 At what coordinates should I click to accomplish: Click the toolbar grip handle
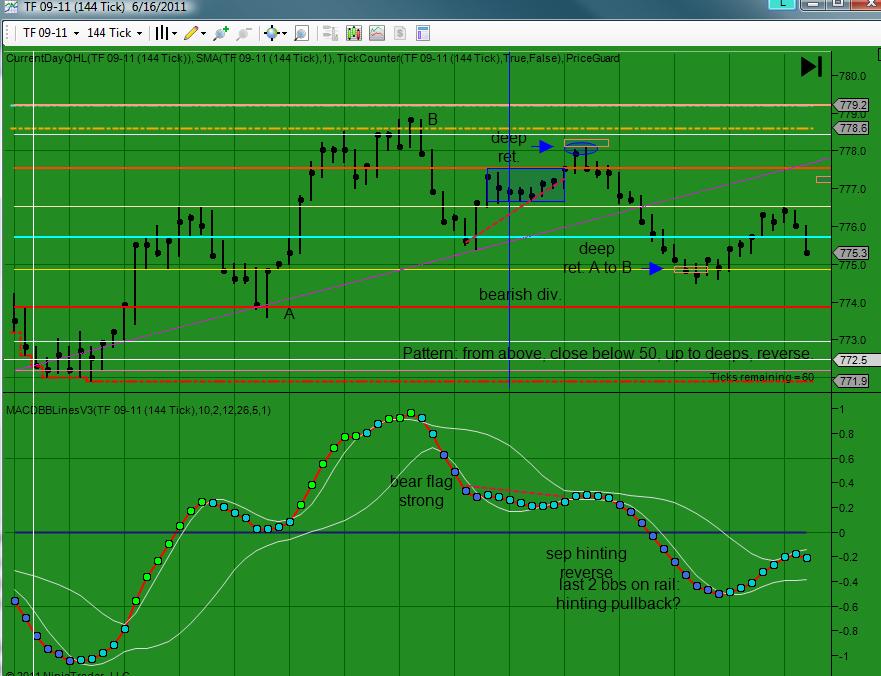click(8, 34)
